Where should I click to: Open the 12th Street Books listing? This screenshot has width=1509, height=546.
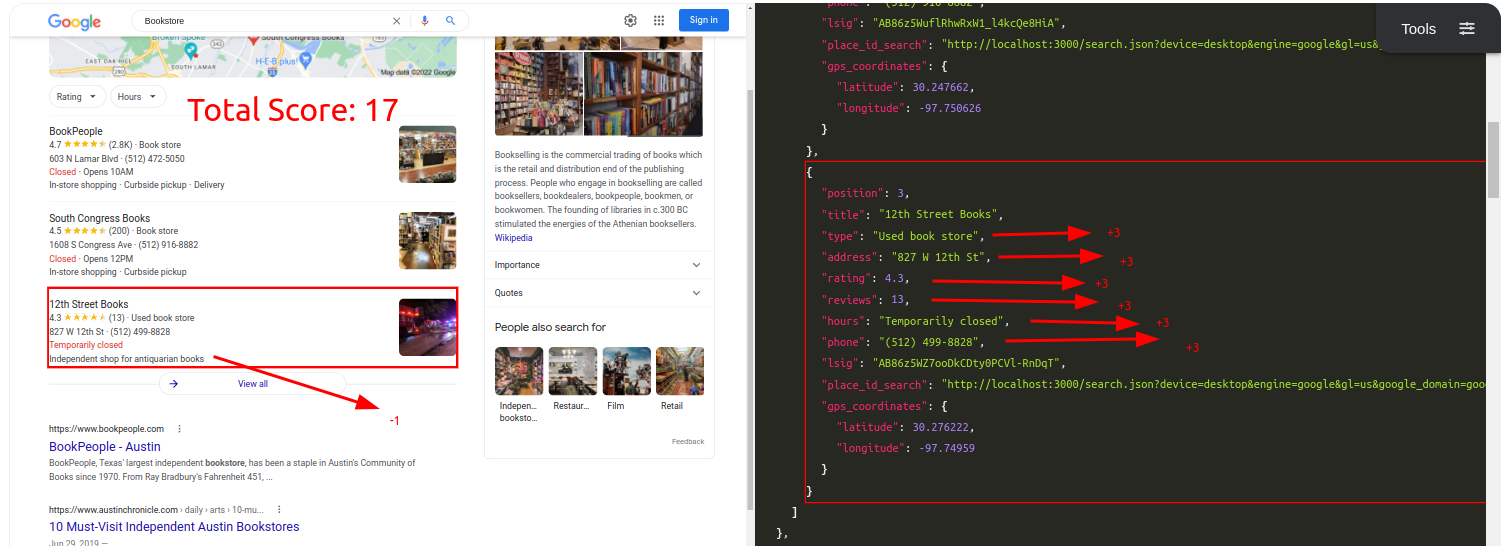(89, 304)
